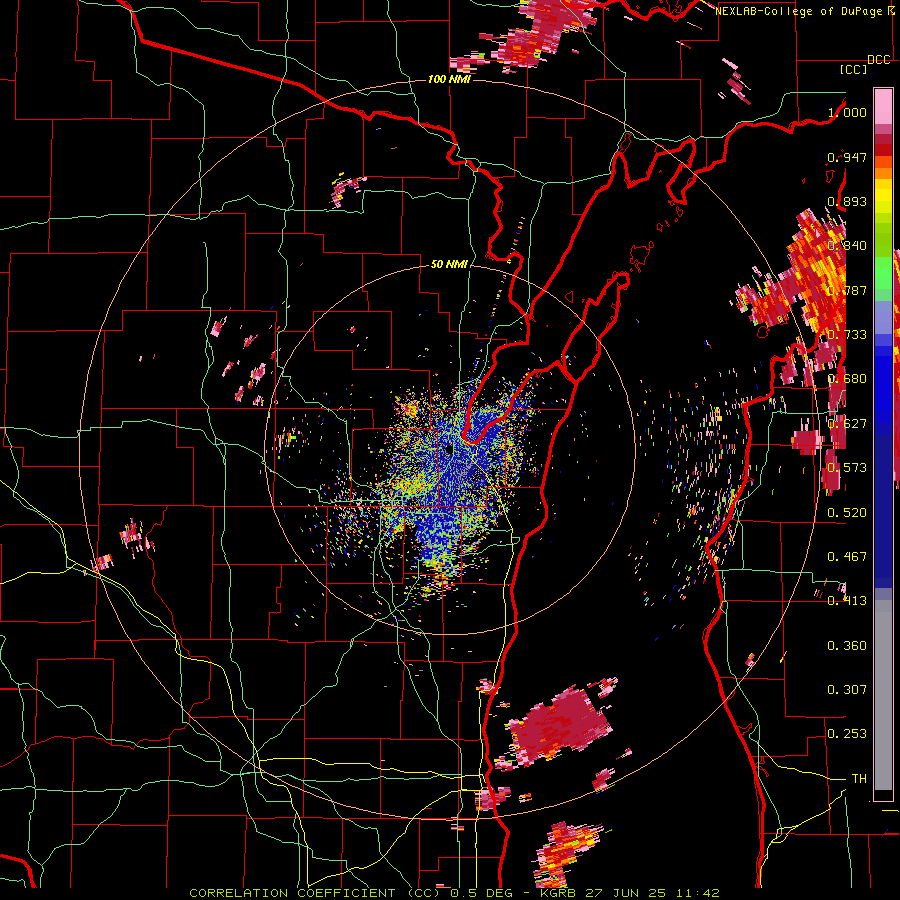Click the 0.5 DEG elevation text
900x900 pixels.
480,893
